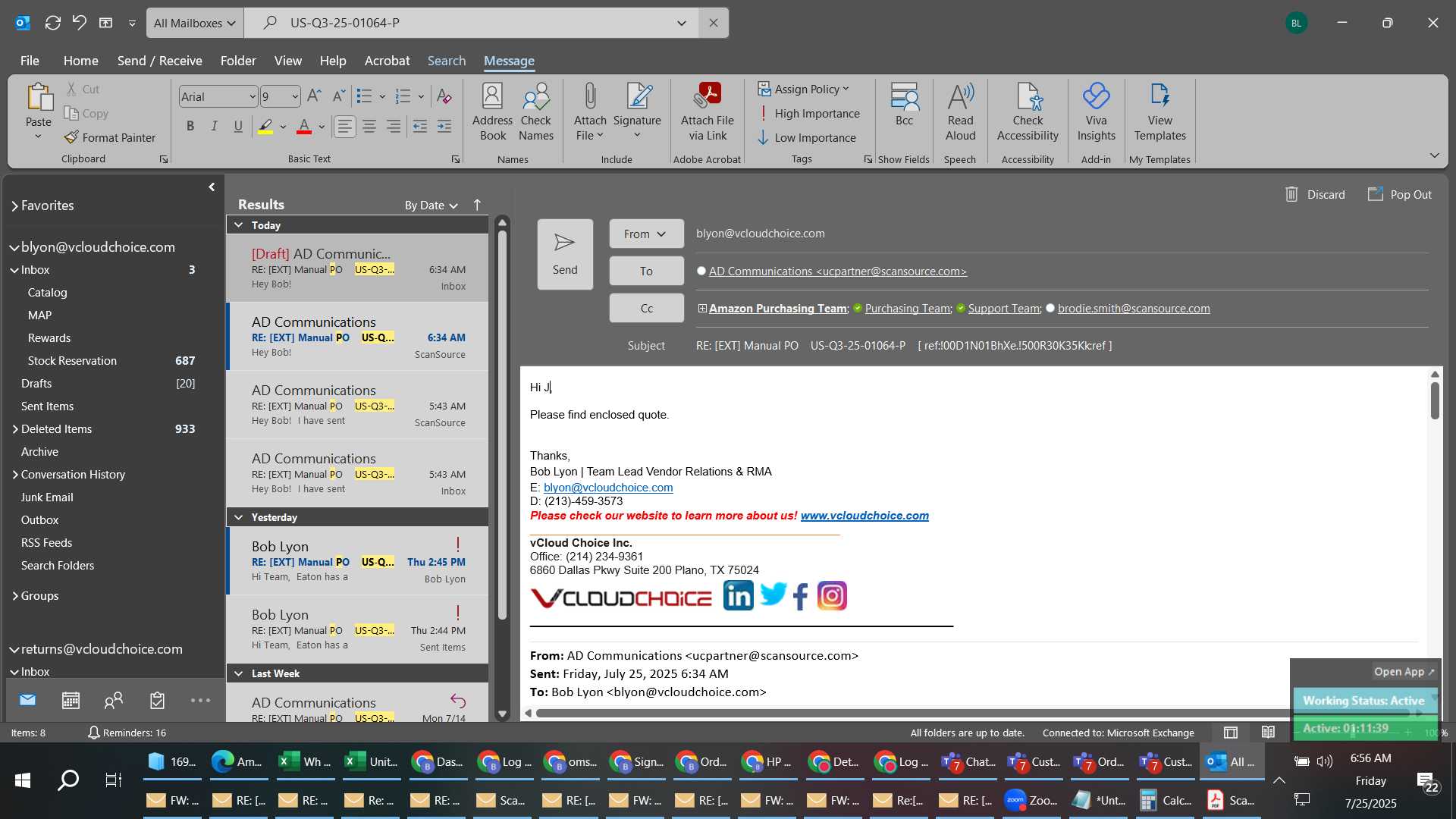Viewport: 1456px width, 819px height.
Task: Open www.vcloudchoice.com link in signature
Action: pos(864,516)
